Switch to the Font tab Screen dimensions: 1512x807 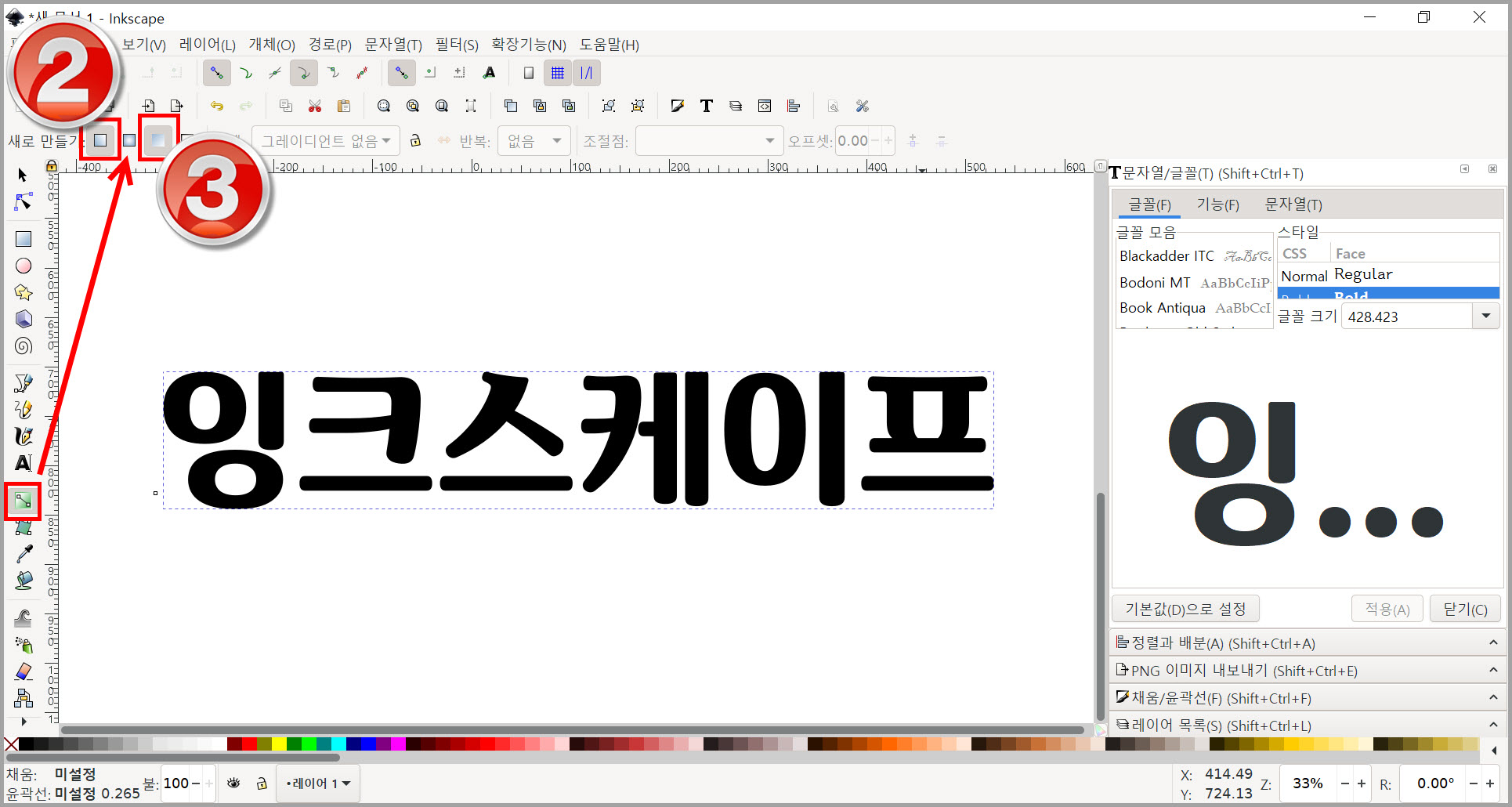tap(1149, 204)
